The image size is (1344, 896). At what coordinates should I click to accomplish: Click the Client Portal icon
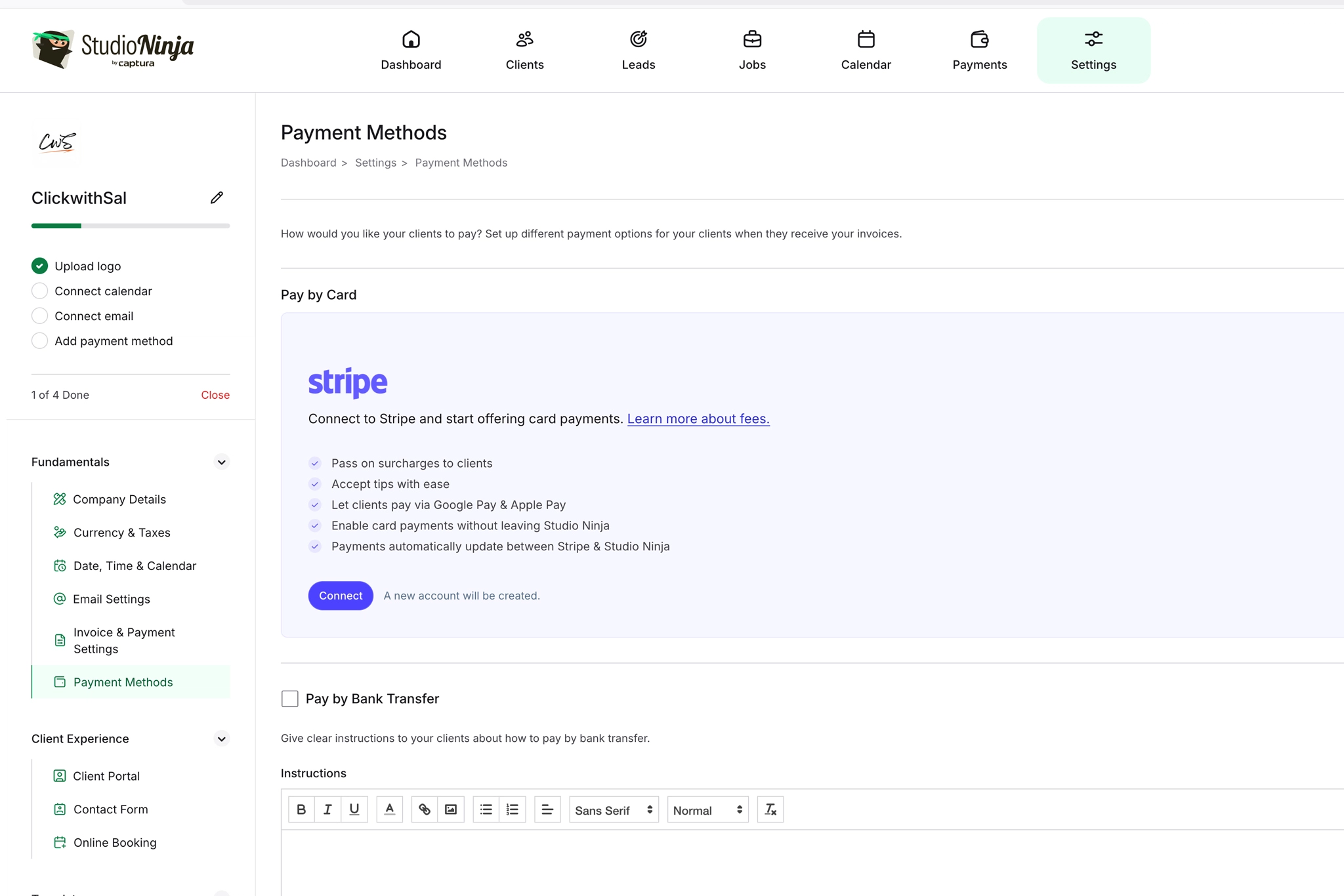coord(60,776)
